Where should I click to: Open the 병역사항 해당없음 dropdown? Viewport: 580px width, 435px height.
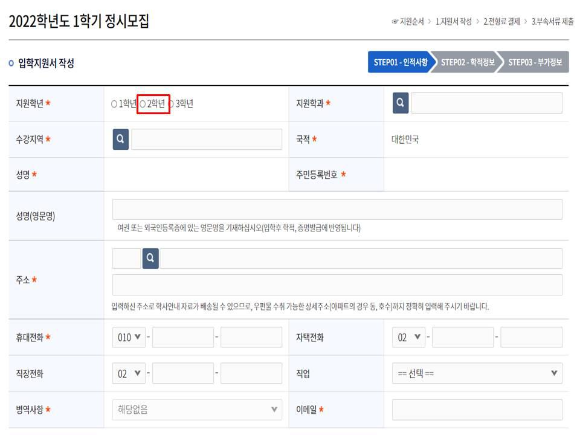(x=197, y=409)
